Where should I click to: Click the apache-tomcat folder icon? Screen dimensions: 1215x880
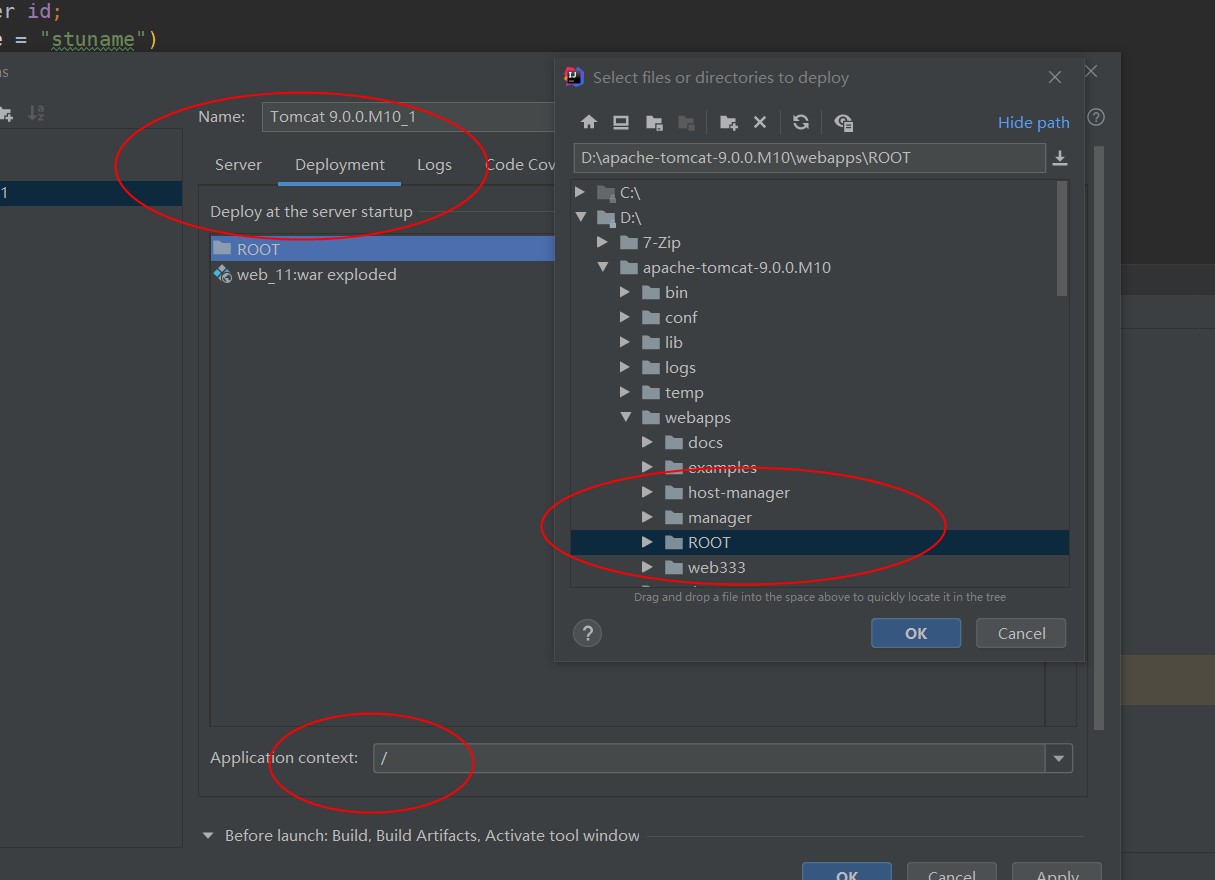[x=629, y=267]
